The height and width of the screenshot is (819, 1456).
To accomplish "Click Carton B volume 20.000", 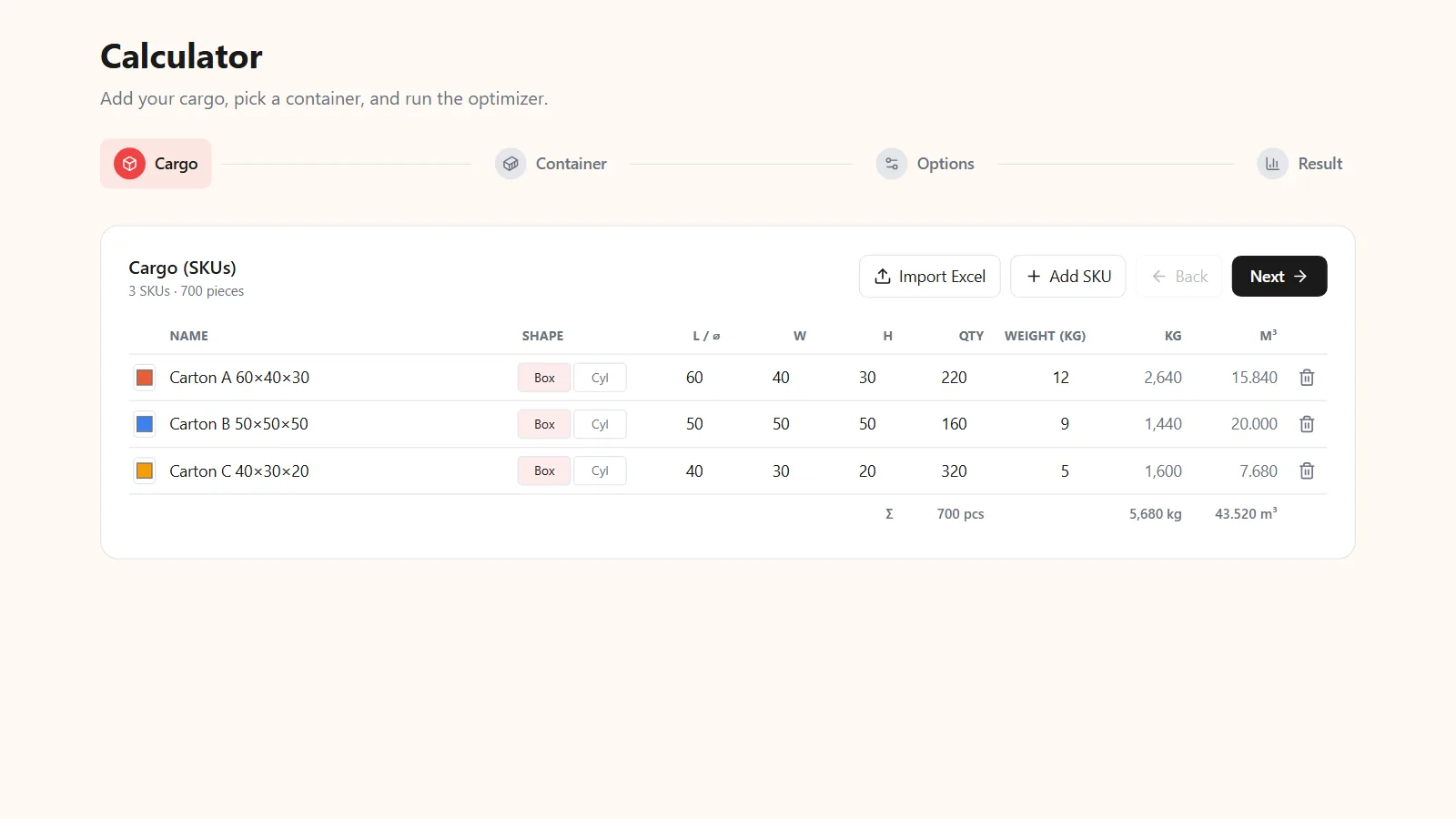I will 1254,424.
